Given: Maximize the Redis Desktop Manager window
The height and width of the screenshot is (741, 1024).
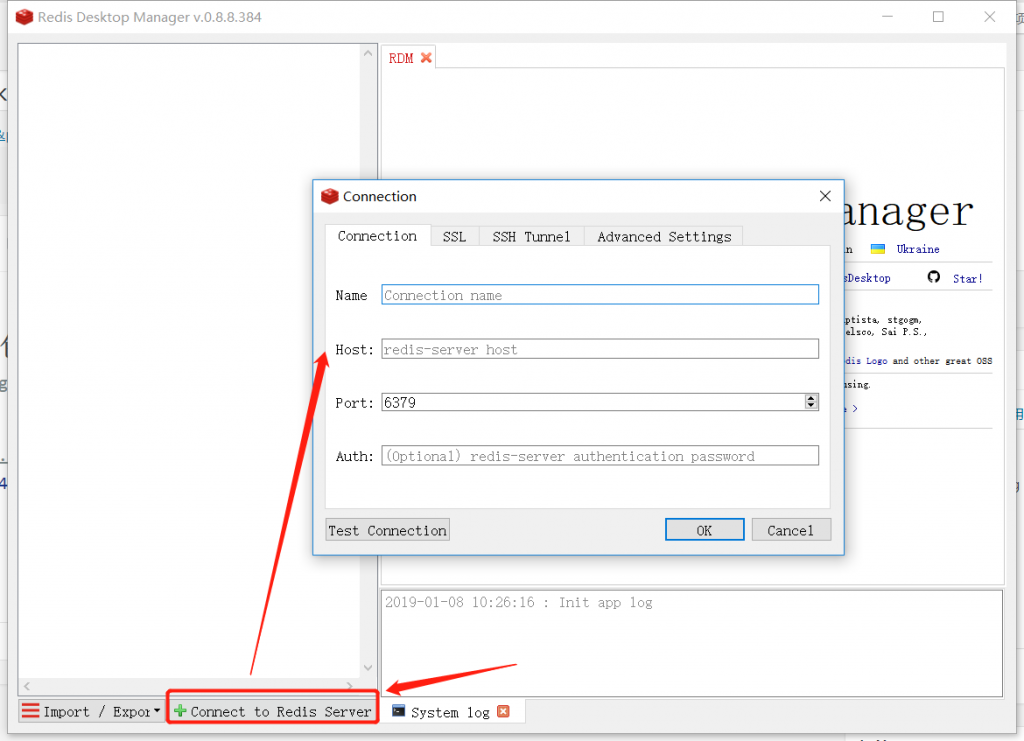Looking at the screenshot, I should [x=938, y=17].
